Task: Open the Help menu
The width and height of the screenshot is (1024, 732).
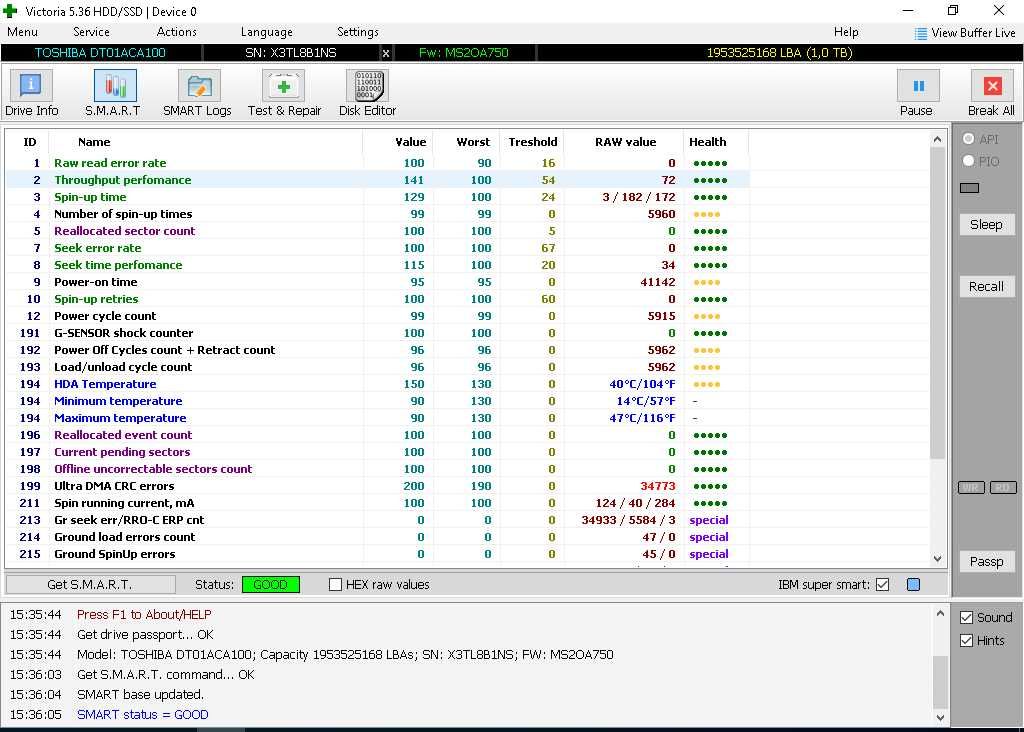Action: [x=846, y=32]
